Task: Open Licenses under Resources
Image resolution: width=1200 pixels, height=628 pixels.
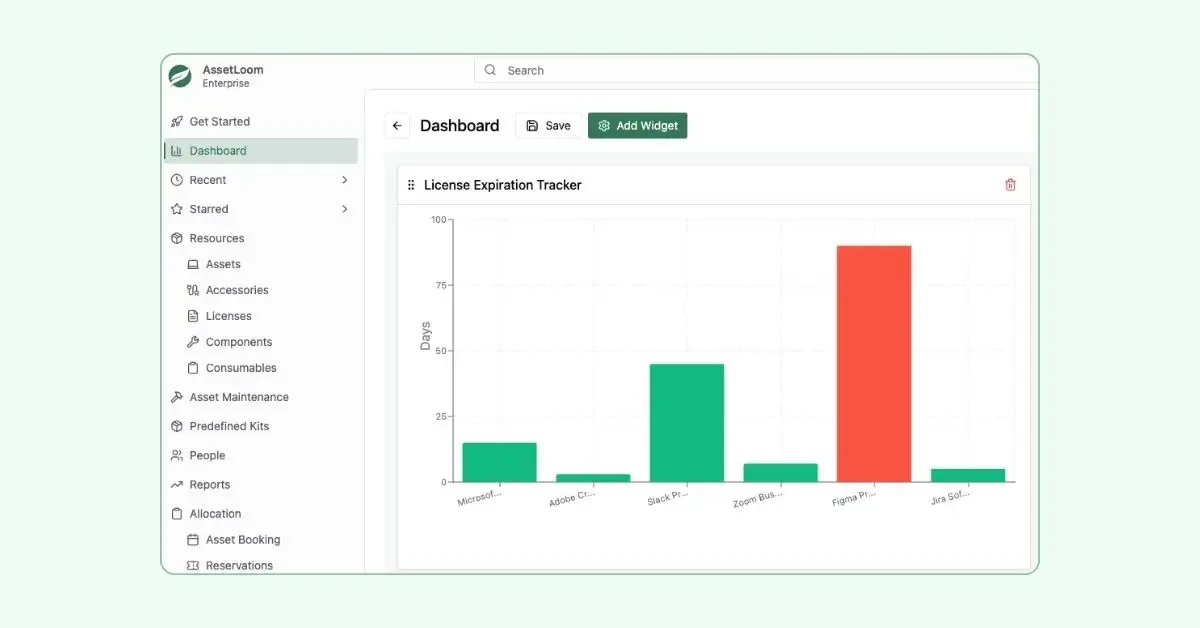Action: click(228, 316)
